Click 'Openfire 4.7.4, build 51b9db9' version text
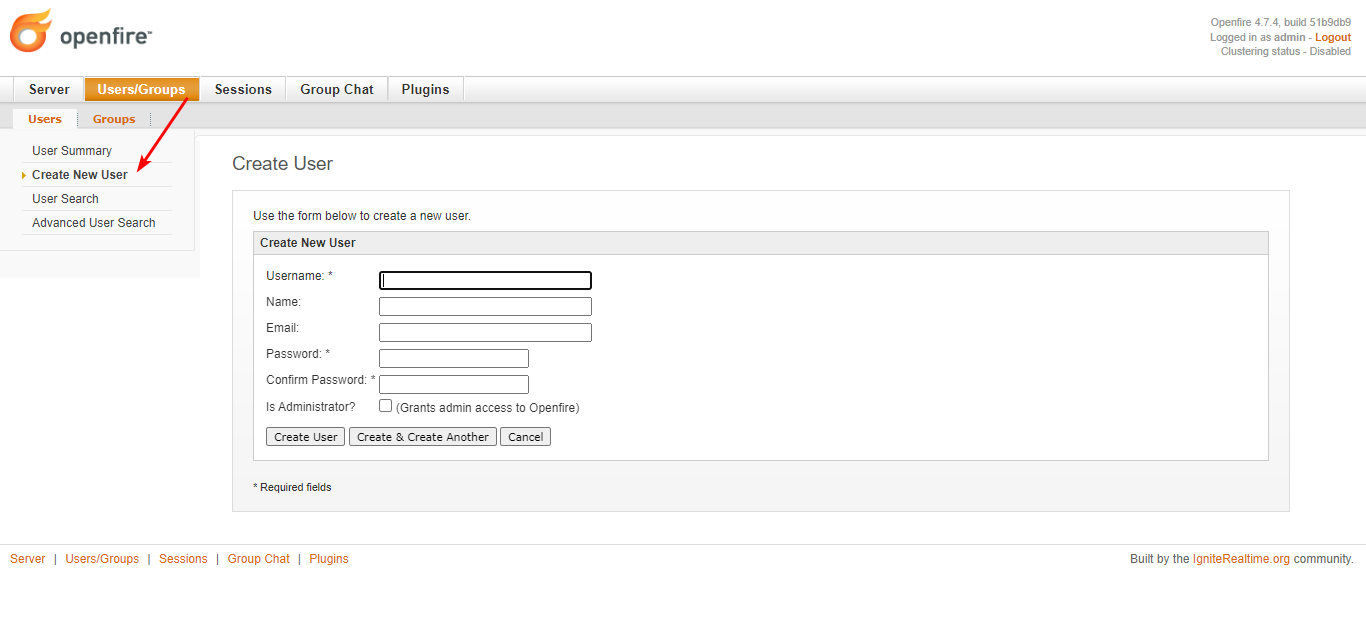Screen dimensions: 1366x635 click(1281, 22)
